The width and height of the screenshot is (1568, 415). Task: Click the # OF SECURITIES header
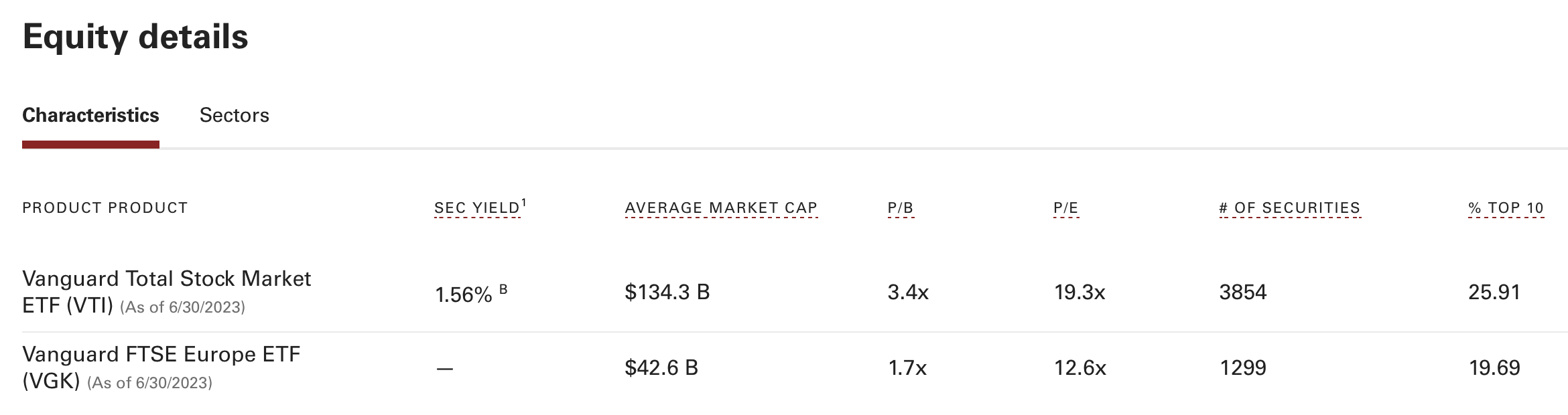[1289, 208]
